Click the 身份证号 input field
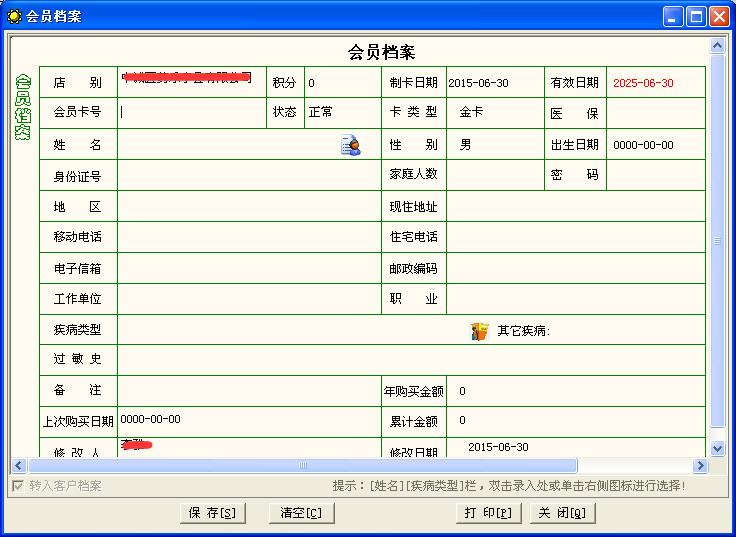 [x=247, y=175]
